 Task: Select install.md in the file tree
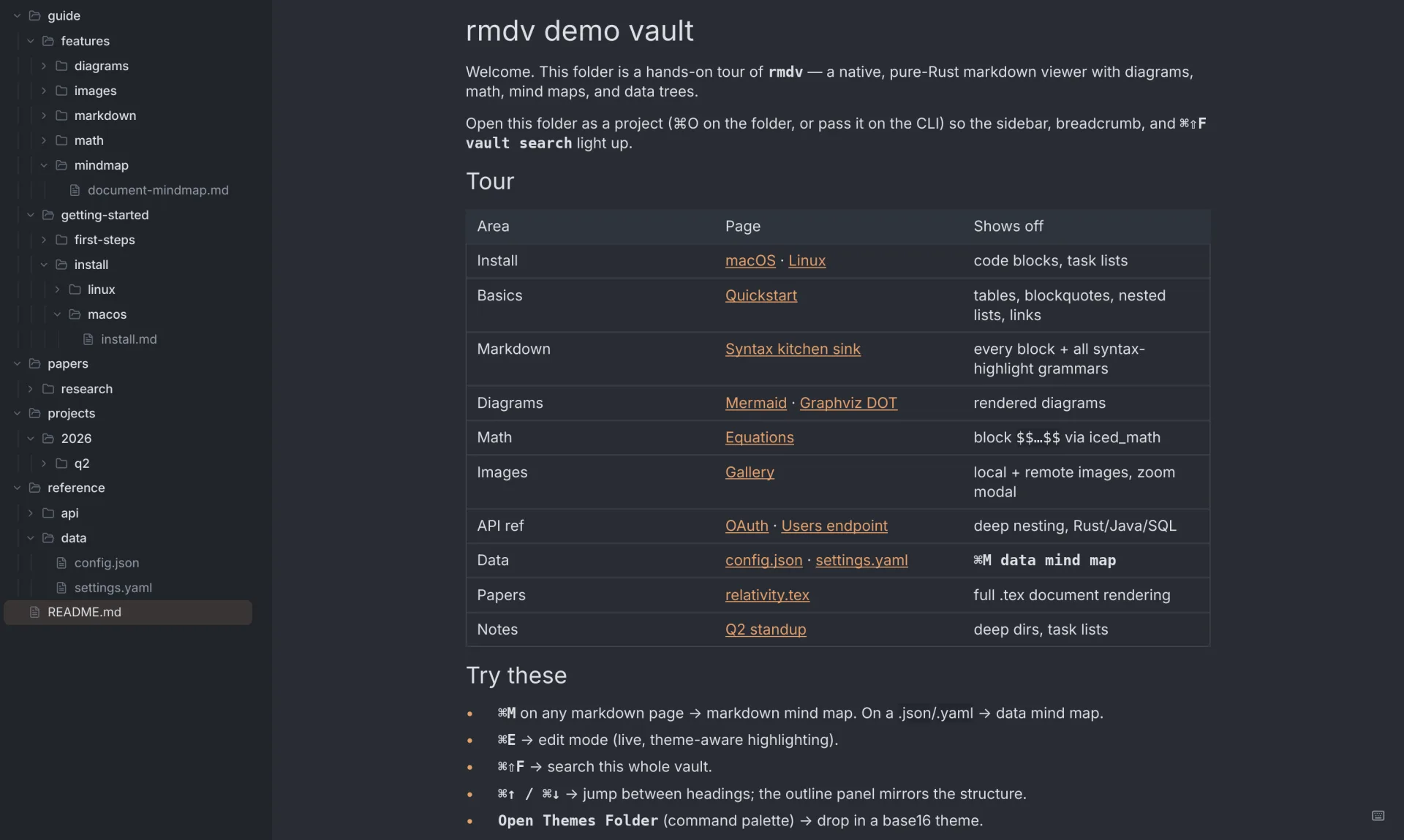(128, 339)
